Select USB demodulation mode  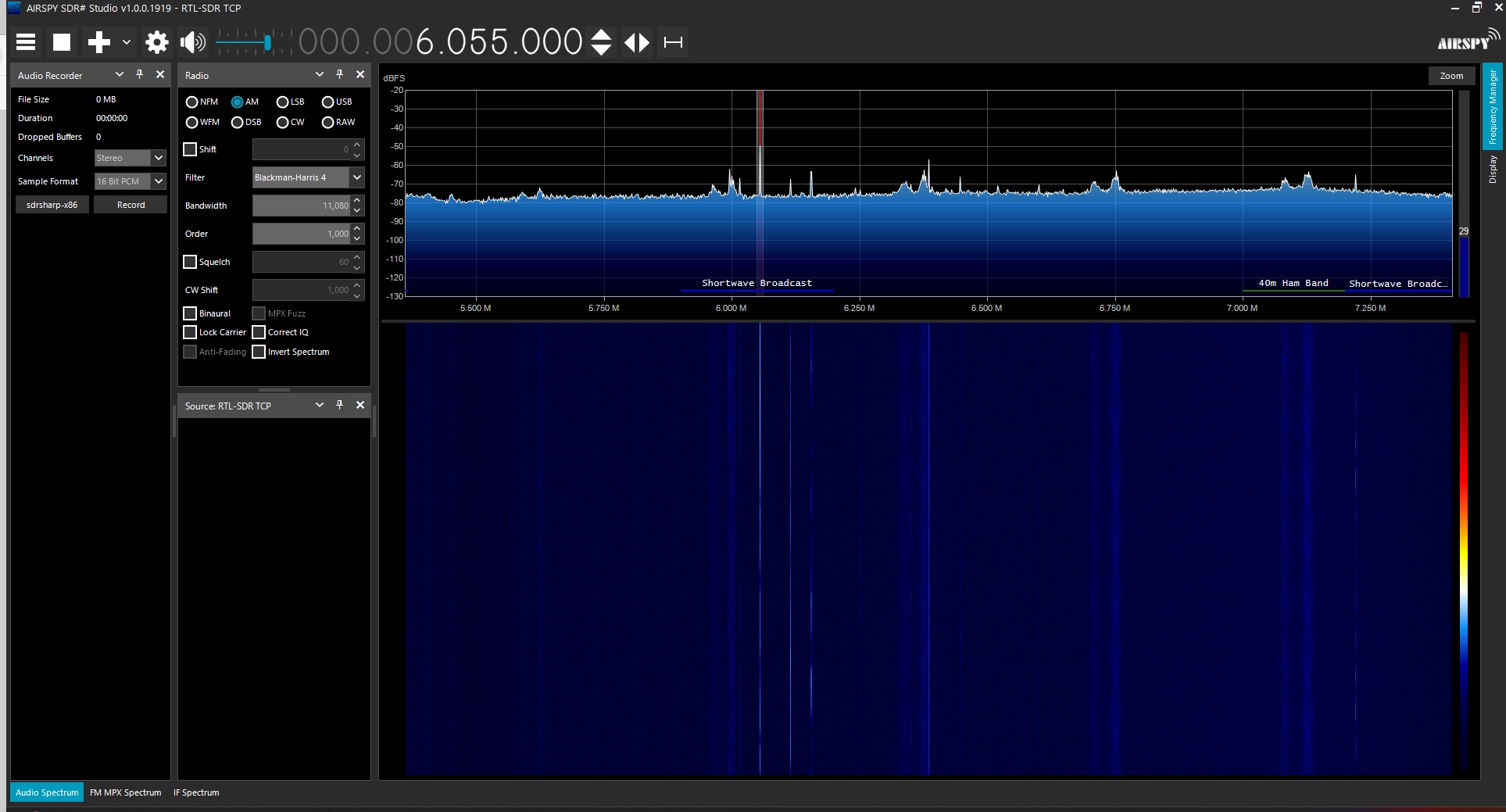(x=337, y=102)
